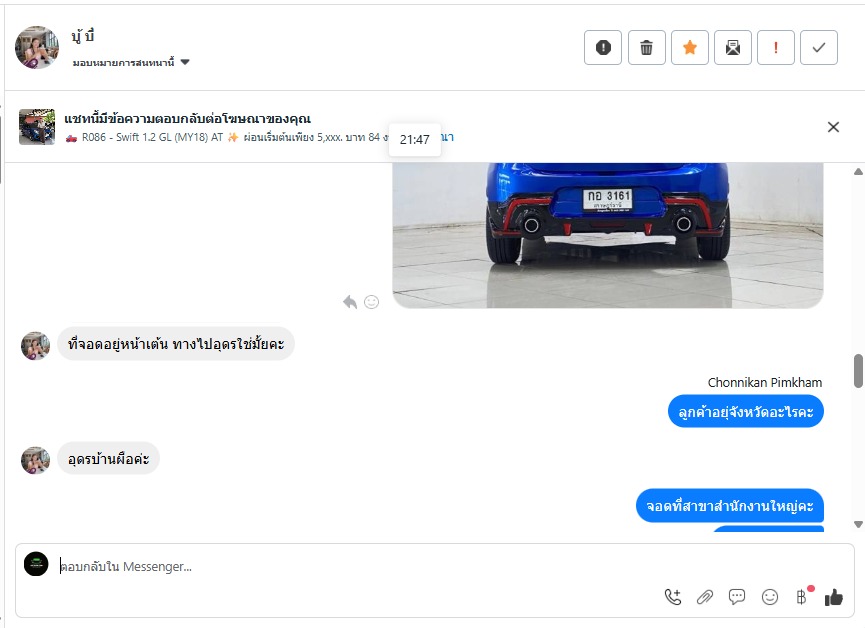Click the chat scrollbar down arrow
This screenshot has height=628, width=865.
(858, 524)
